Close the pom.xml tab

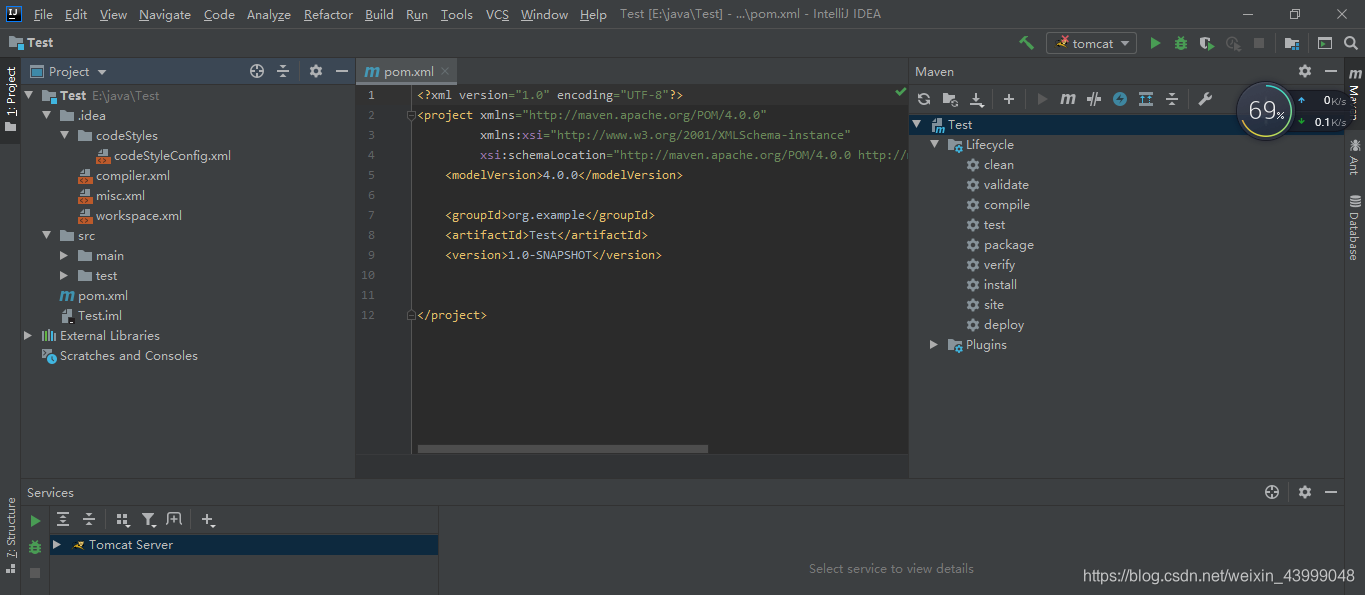coord(445,71)
